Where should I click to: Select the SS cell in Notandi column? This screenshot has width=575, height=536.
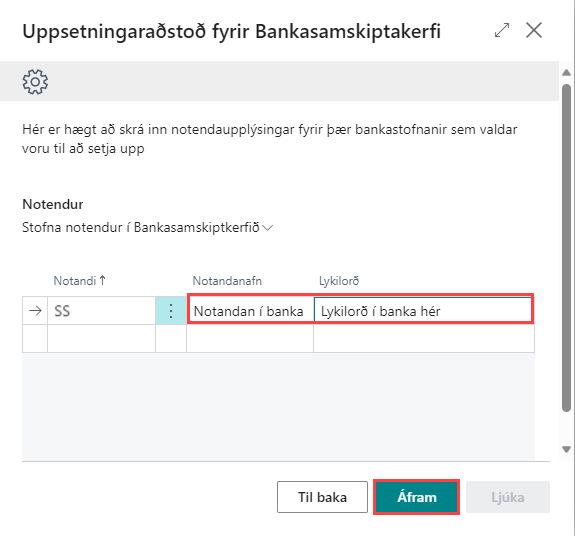102,311
